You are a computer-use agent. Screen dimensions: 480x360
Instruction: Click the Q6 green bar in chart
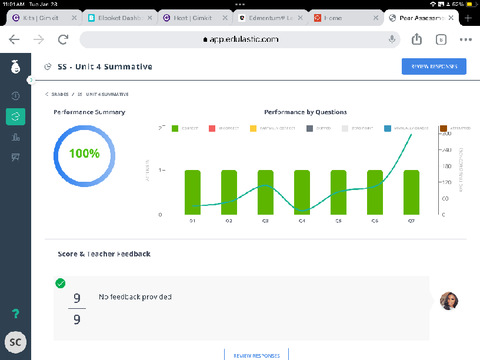click(375, 192)
